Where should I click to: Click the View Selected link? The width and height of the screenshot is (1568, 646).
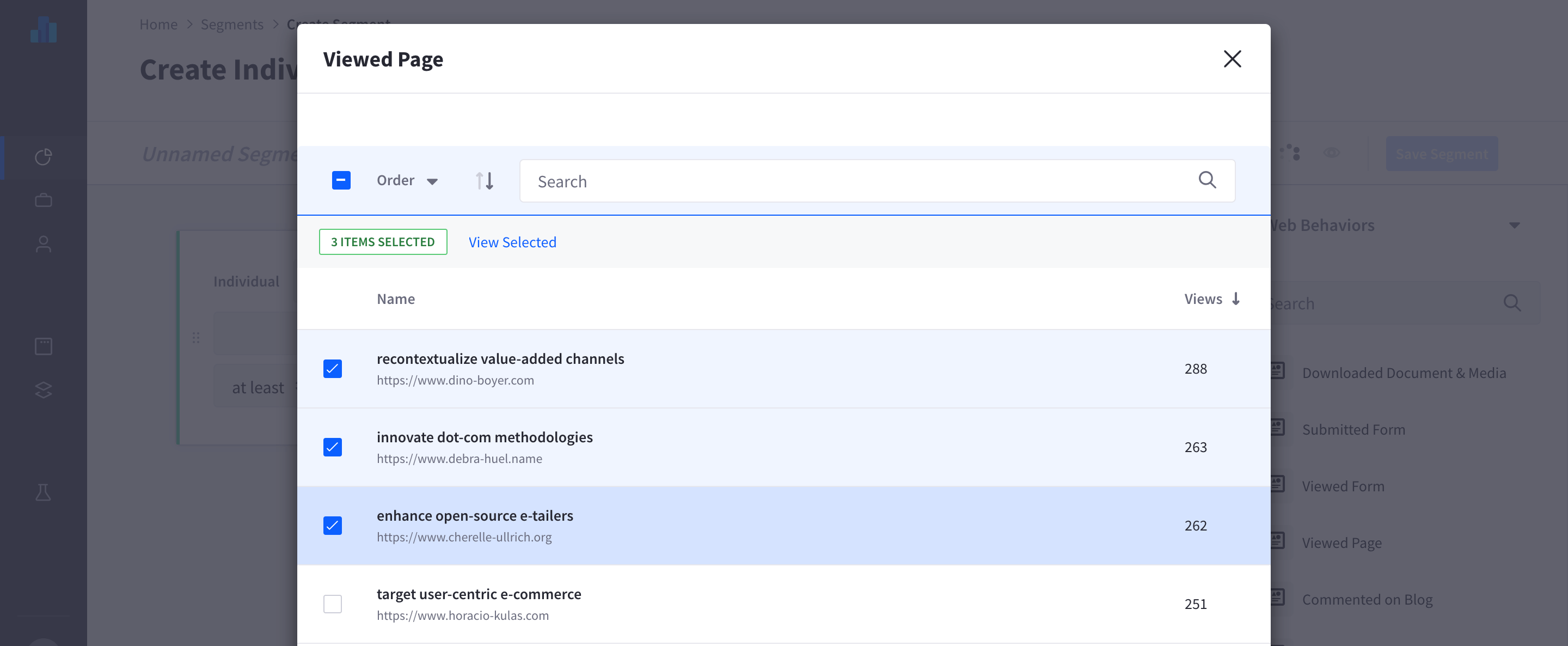click(512, 242)
